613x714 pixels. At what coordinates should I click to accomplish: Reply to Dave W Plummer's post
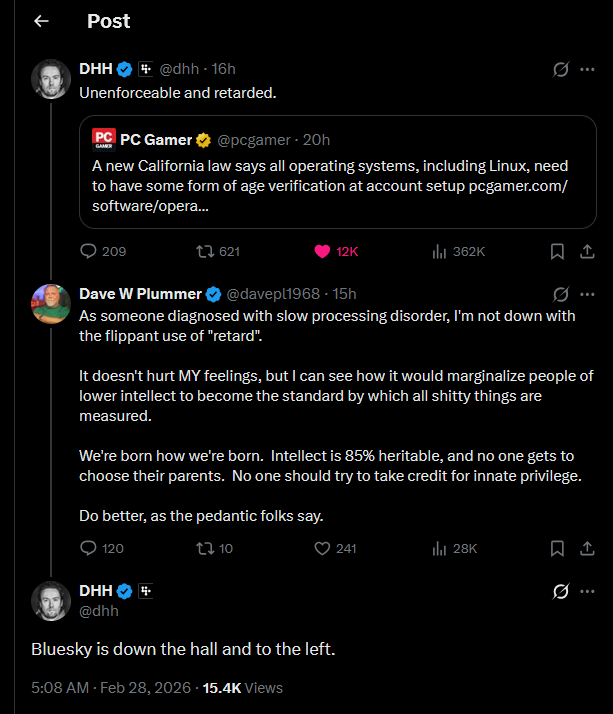[88, 548]
